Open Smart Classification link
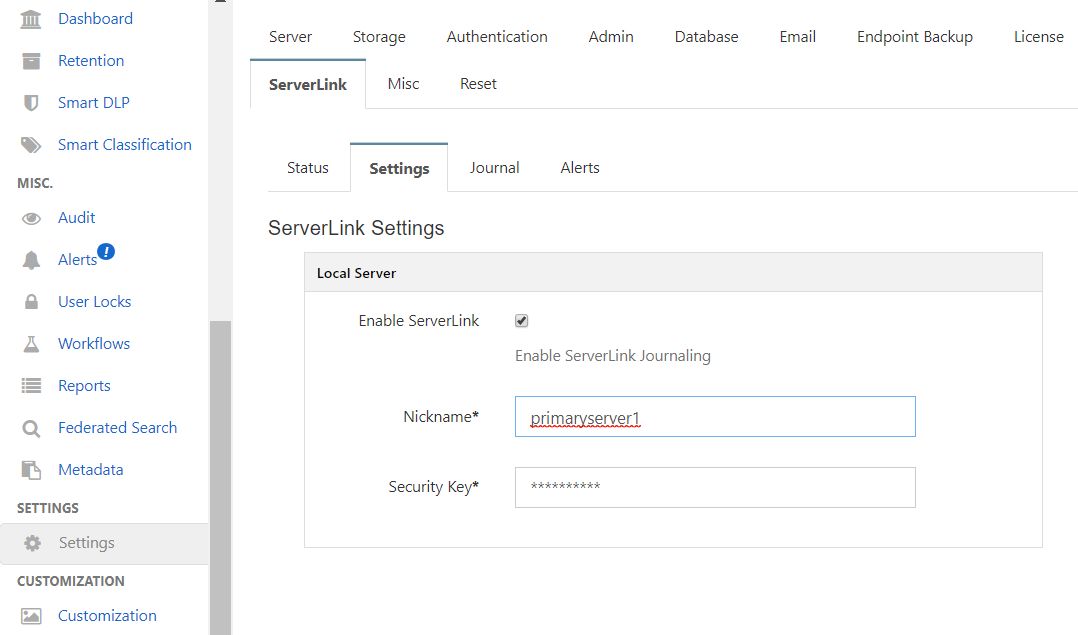 (124, 144)
